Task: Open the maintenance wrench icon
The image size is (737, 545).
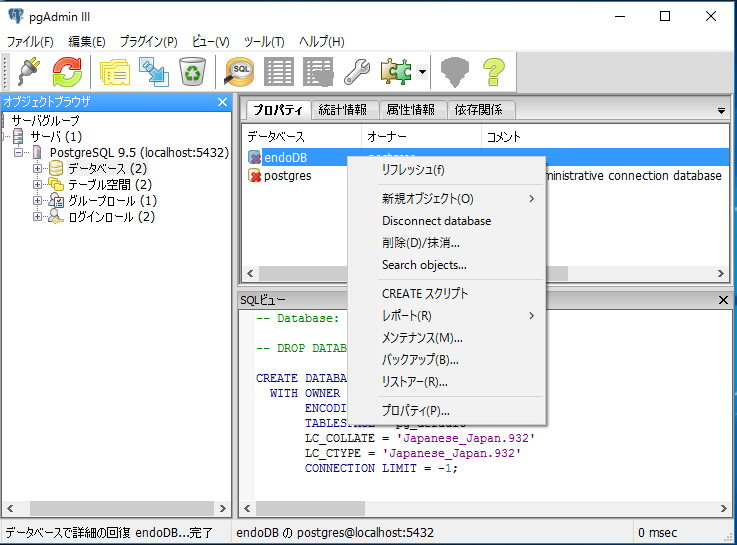Action: pyautogui.click(x=357, y=72)
